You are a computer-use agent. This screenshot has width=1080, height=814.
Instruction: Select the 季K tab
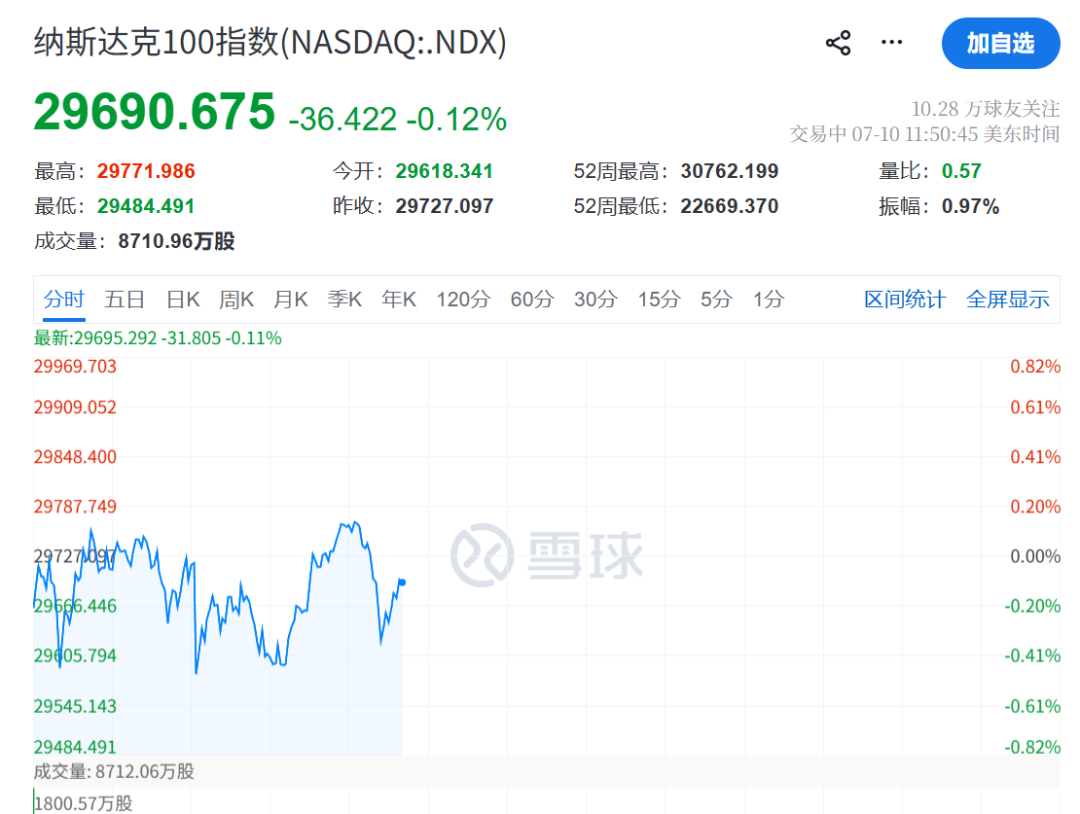coord(344,300)
